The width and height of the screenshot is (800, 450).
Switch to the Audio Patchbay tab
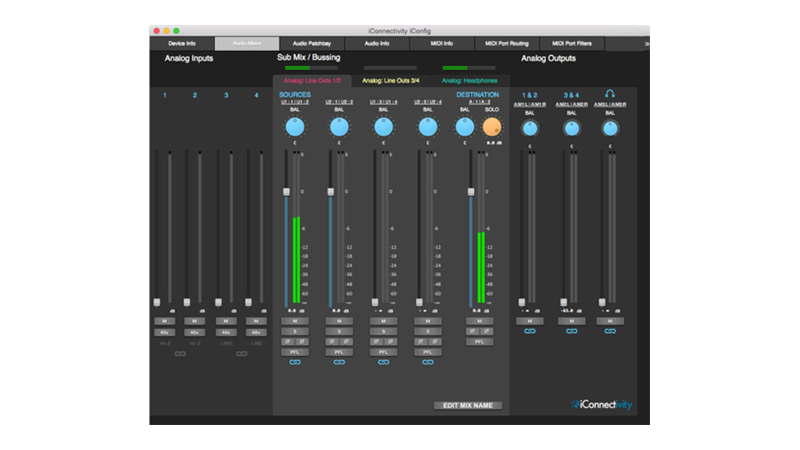[x=312, y=44]
